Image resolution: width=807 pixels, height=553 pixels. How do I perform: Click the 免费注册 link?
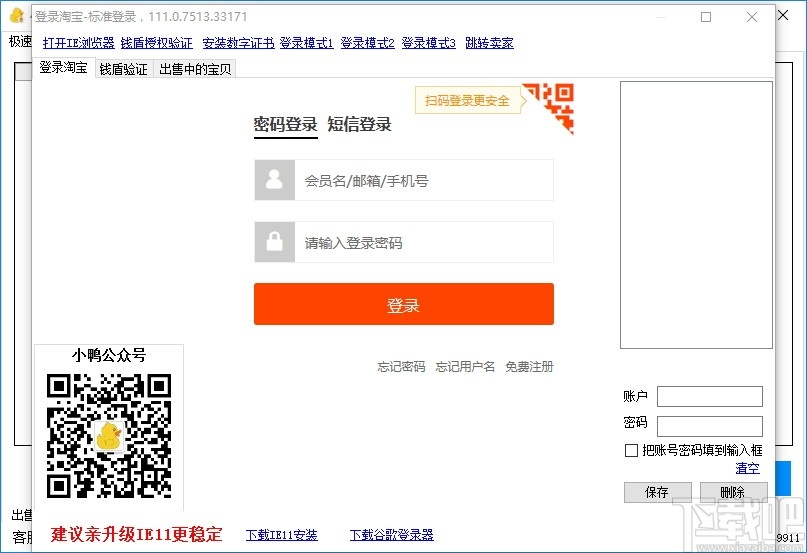point(529,367)
